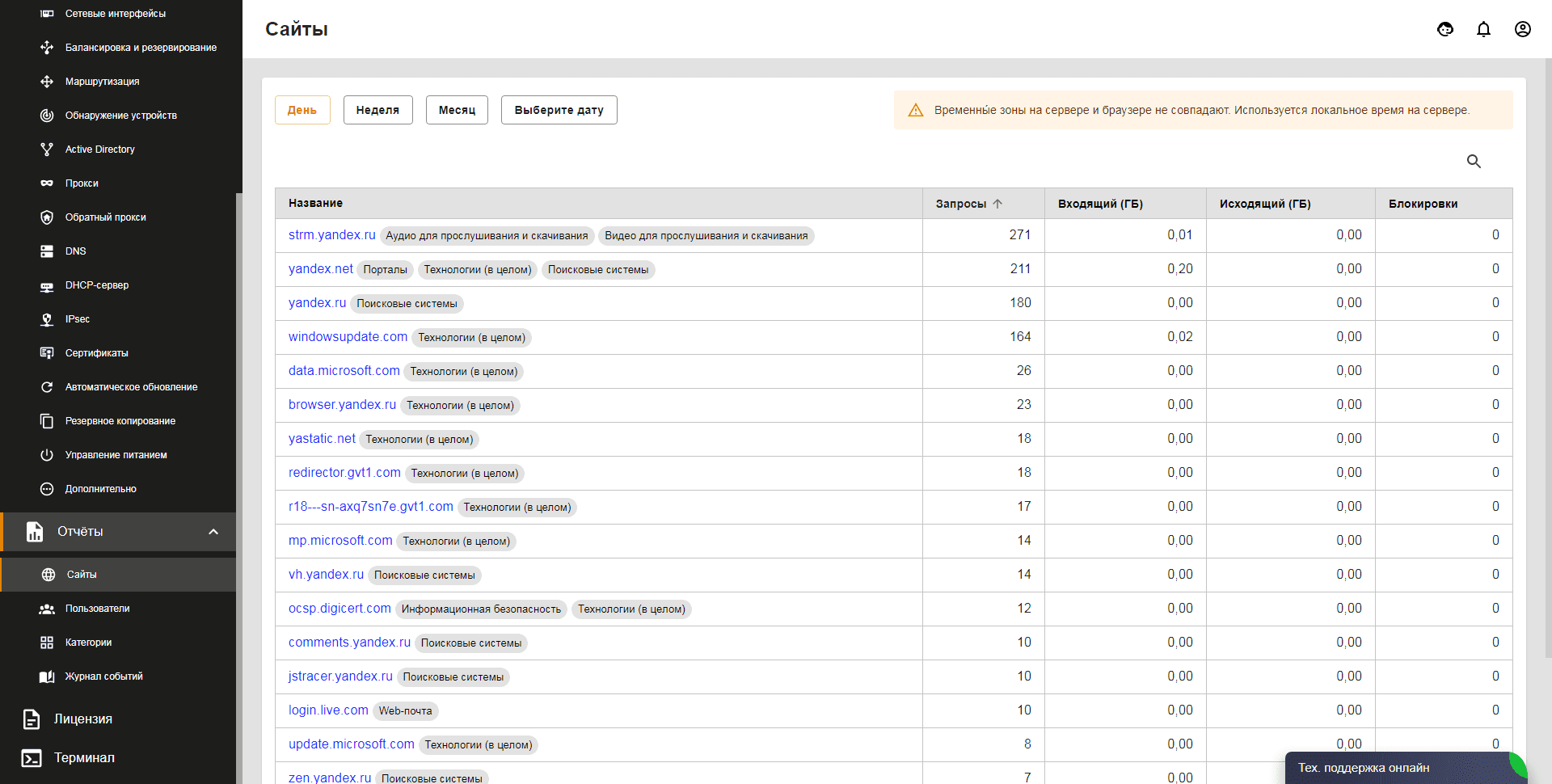Open the Terminal section icon
Viewport: 1552px width, 784px height.
pos(32,758)
